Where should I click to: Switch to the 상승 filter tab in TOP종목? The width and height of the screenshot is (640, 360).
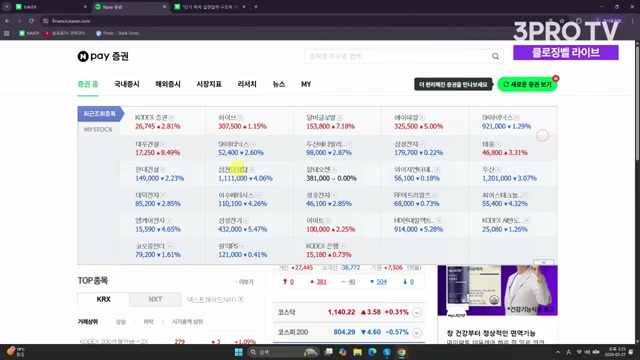coord(121,322)
